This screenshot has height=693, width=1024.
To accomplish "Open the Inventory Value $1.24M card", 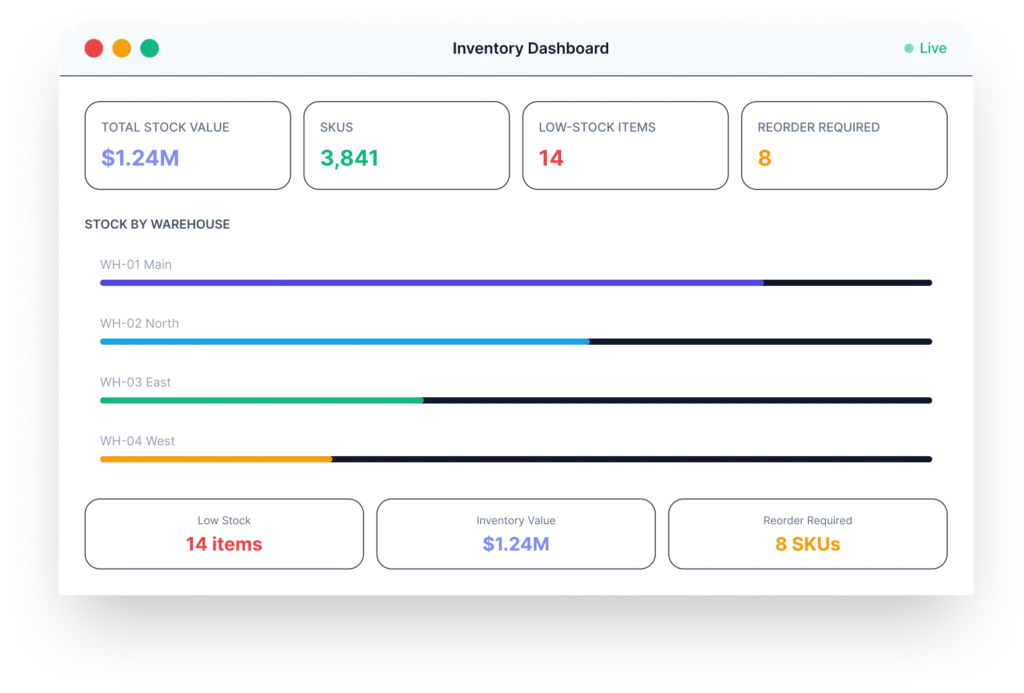I will [516, 534].
